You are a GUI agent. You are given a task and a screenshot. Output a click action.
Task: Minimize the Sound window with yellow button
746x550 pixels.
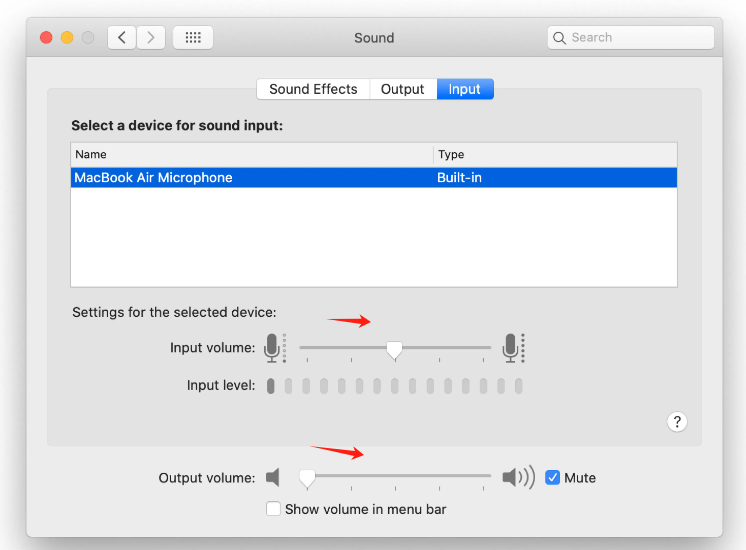click(67, 38)
